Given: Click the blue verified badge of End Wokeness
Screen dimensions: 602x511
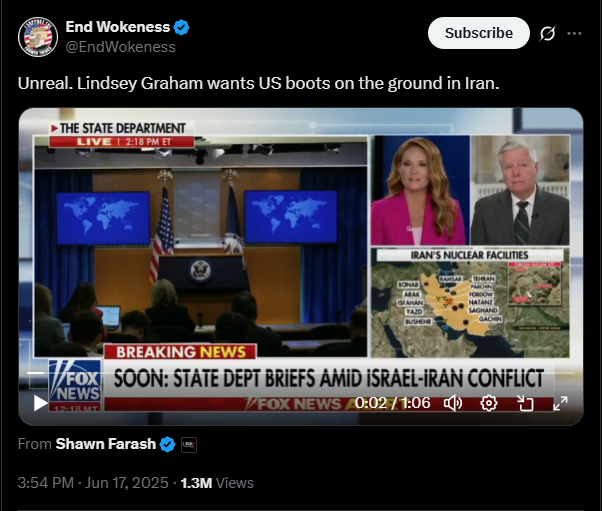Looking at the screenshot, I should coord(181,27).
